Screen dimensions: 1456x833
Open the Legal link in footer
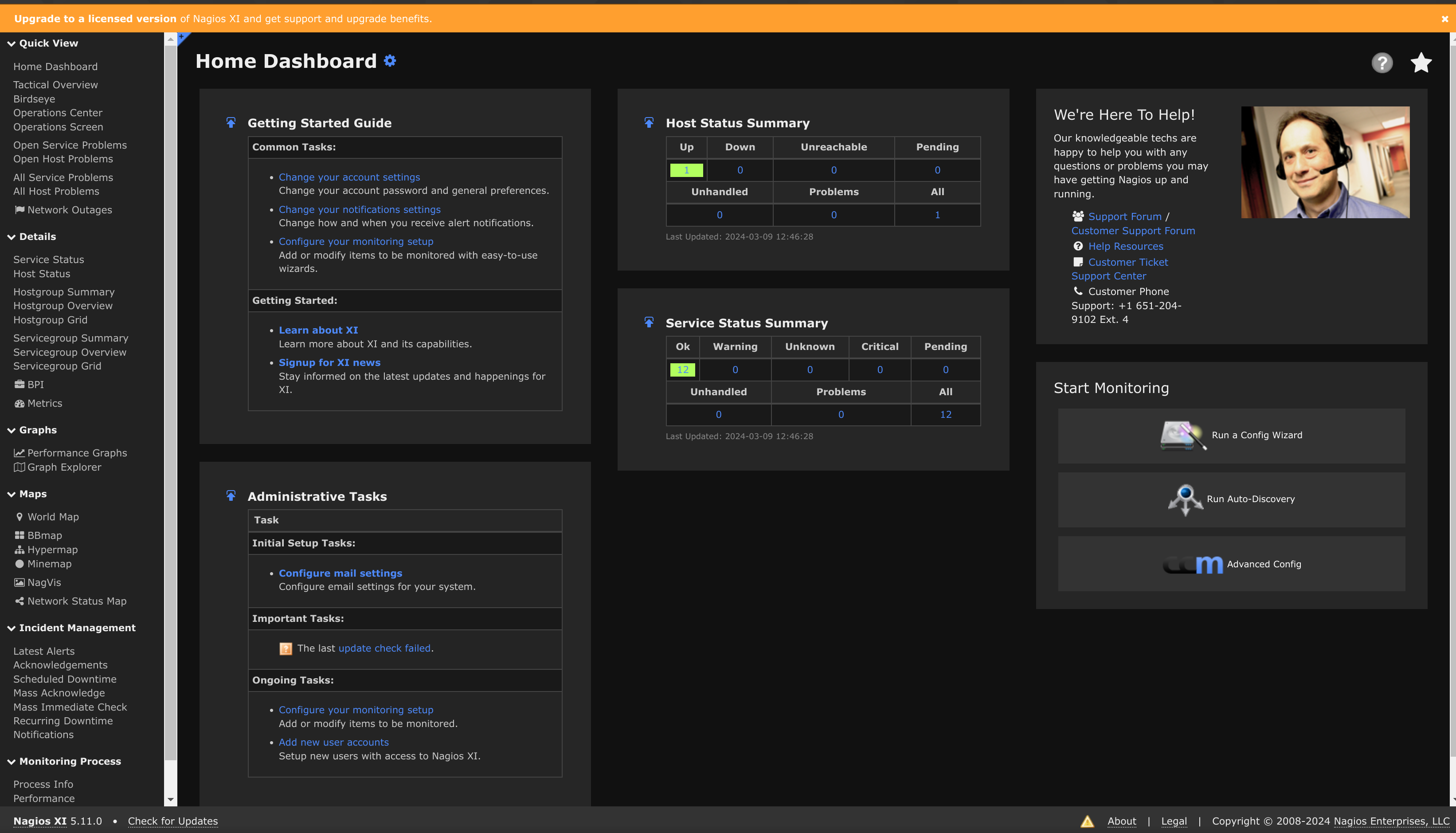tap(1174, 821)
